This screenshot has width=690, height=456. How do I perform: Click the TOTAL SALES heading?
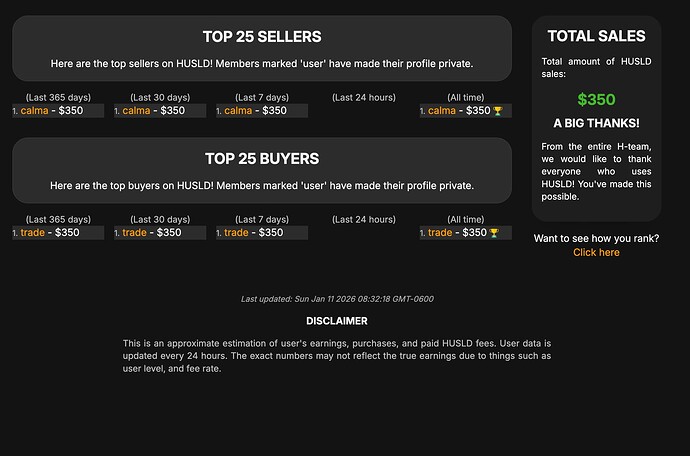point(596,36)
